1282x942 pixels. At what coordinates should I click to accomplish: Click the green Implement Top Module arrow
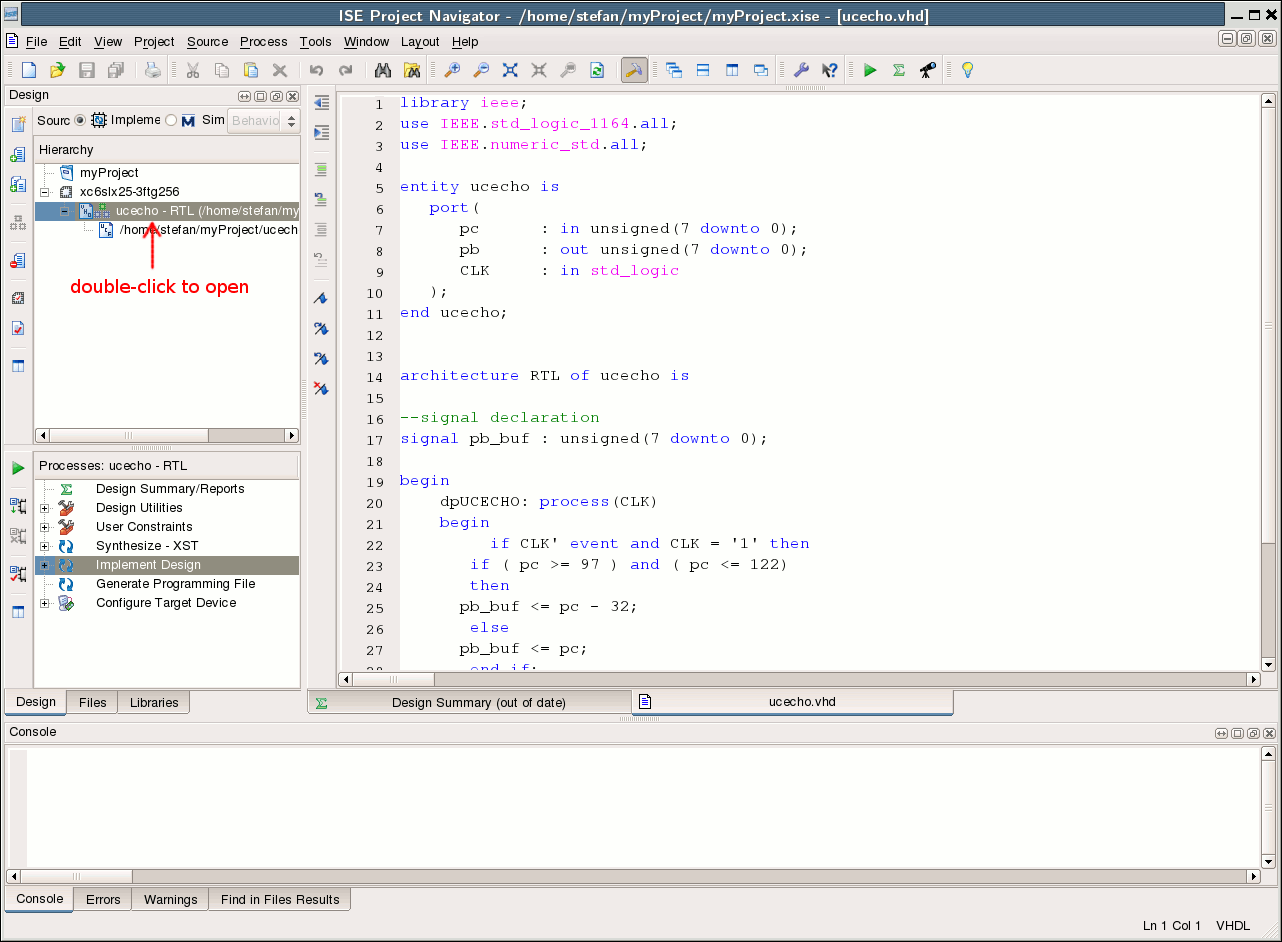tap(870, 70)
